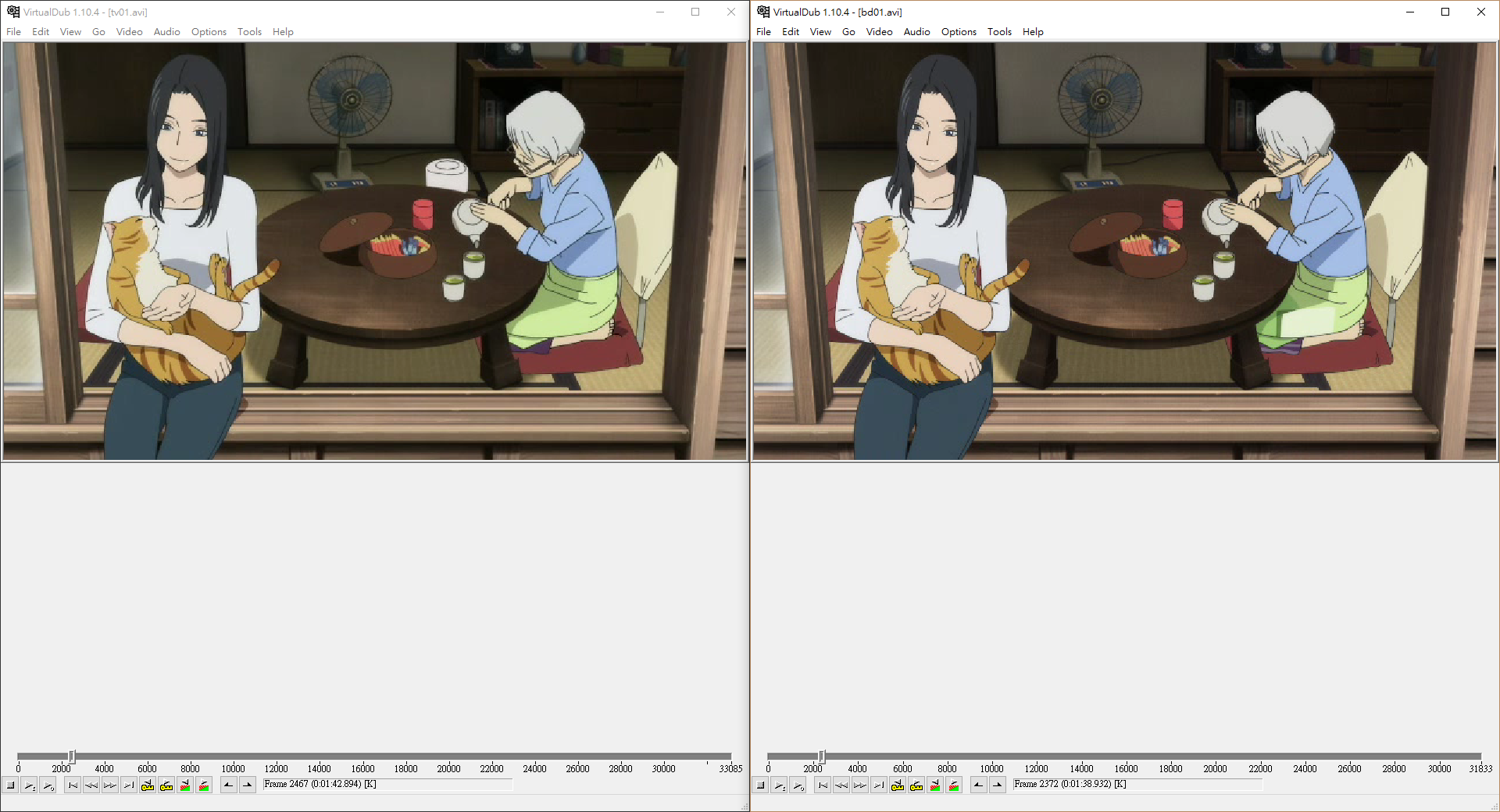The width and height of the screenshot is (1500, 812).
Task: Scan forward for scene change in tv01.avi
Action: pos(204,785)
